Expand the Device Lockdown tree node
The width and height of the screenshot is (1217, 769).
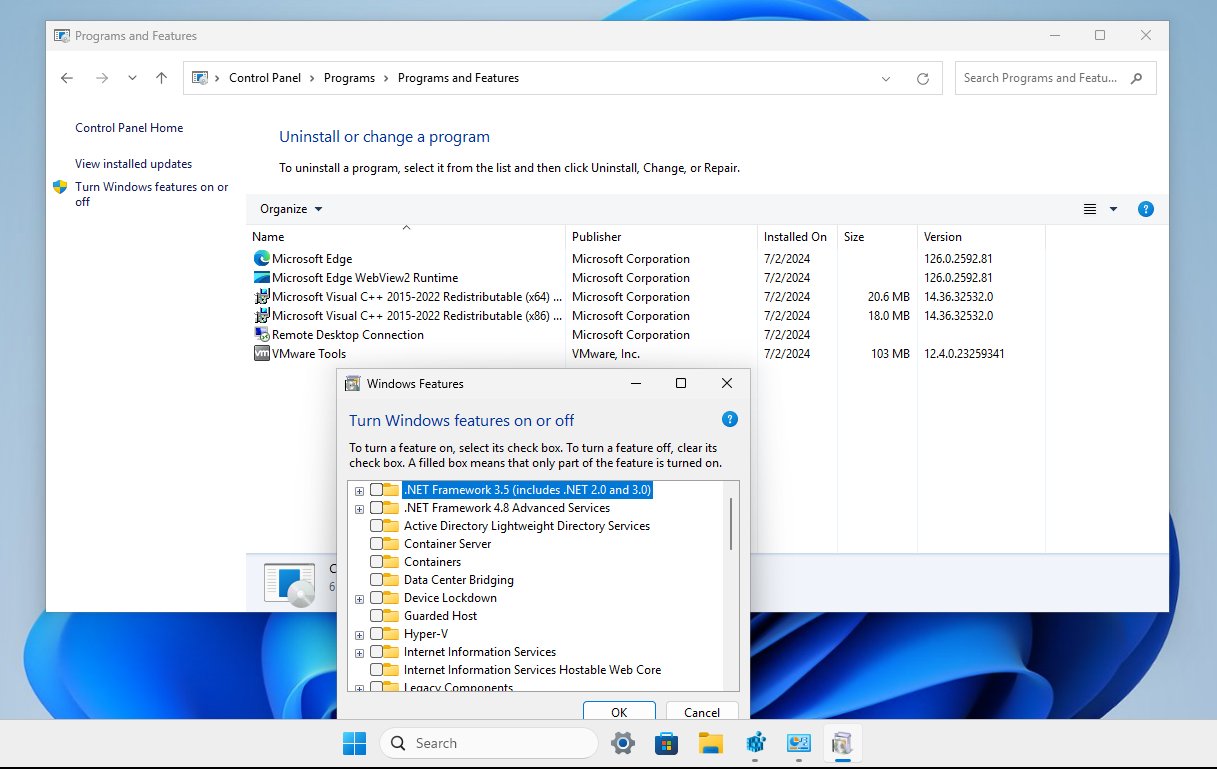359,599
